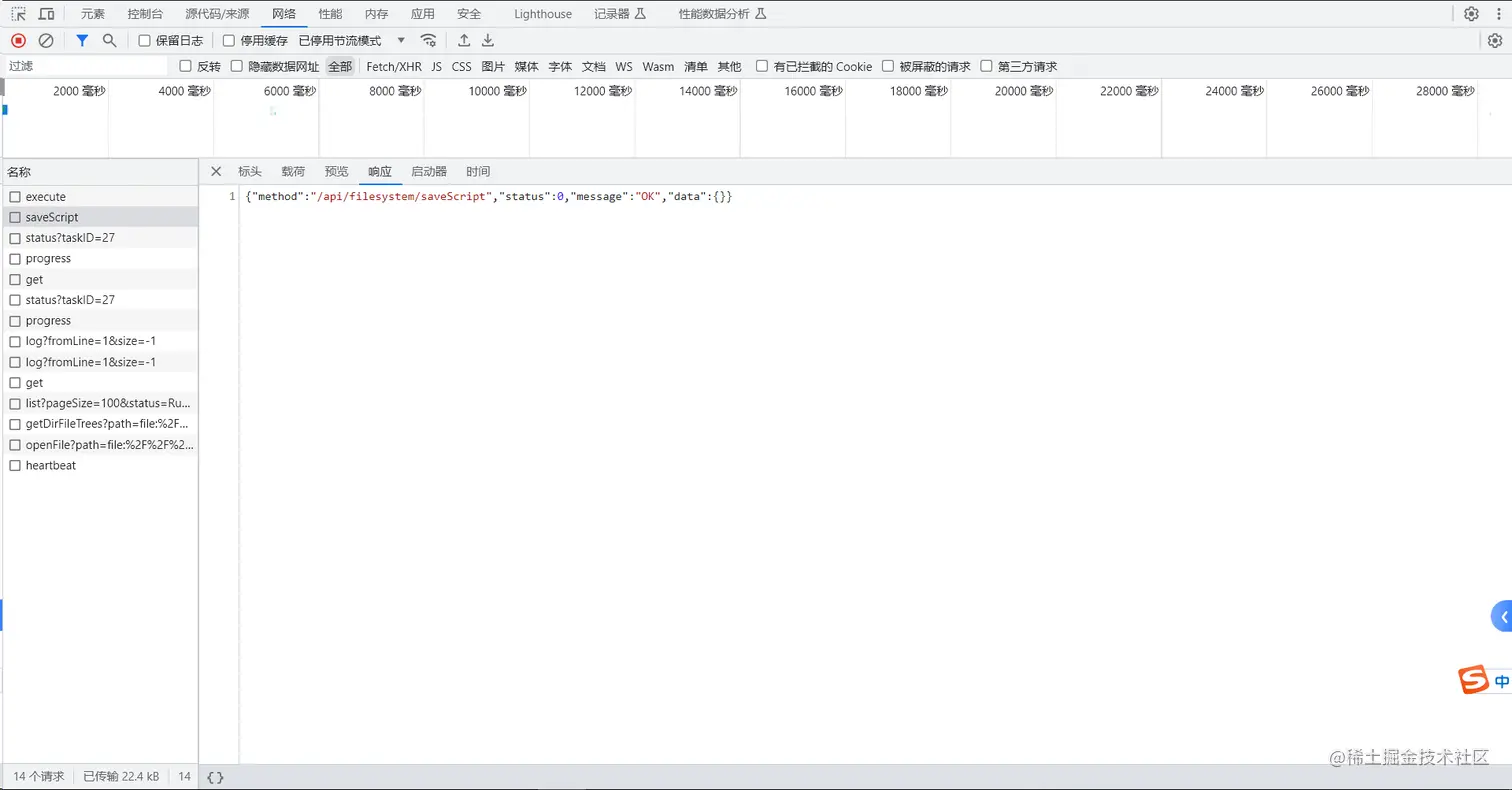Stop recording the network log
1512x790 pixels.
point(18,40)
